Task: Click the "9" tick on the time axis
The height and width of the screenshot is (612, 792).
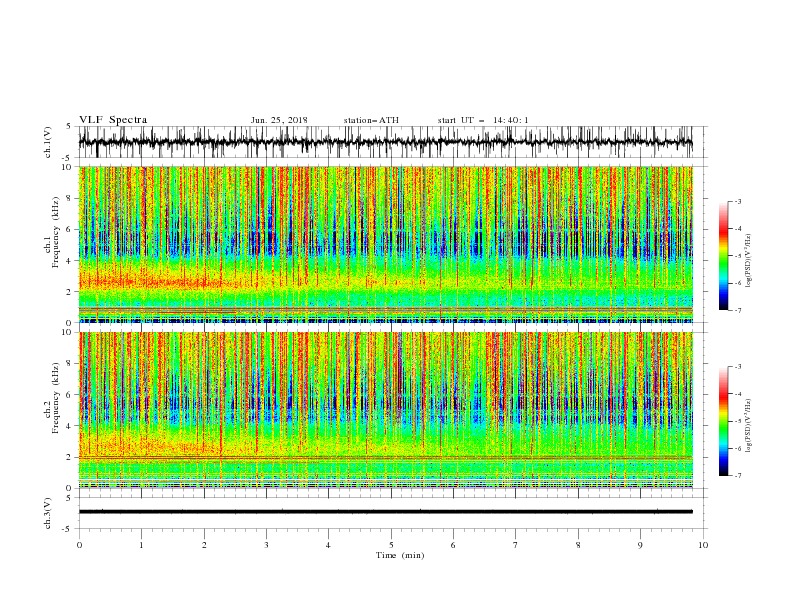Action: coord(640,545)
